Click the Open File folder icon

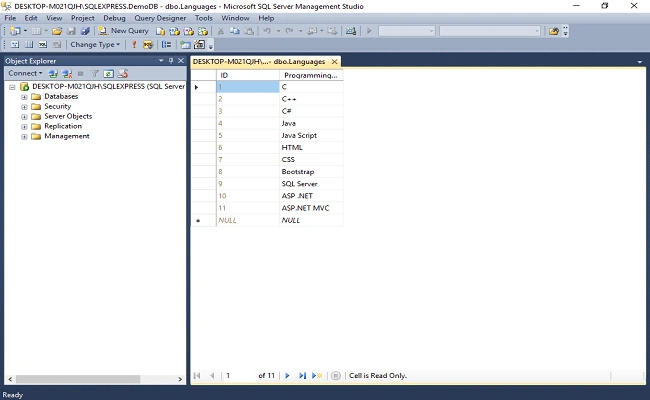57,31
